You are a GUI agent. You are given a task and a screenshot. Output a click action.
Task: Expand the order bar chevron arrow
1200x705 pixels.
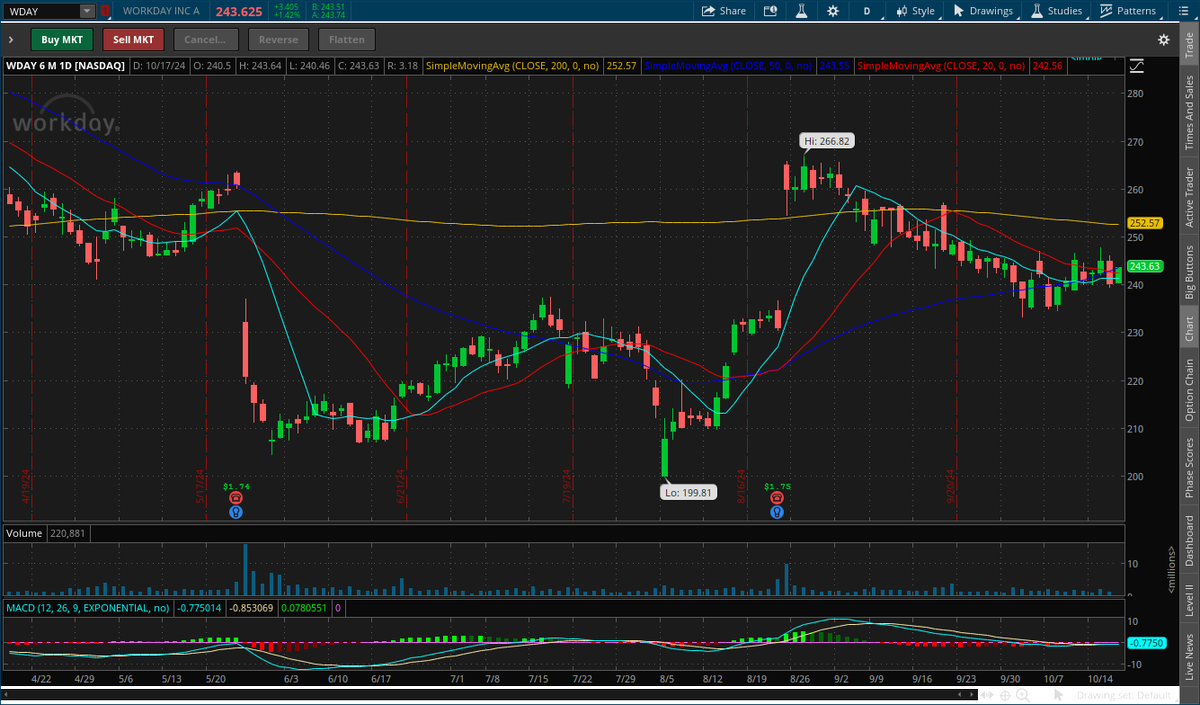[10, 40]
